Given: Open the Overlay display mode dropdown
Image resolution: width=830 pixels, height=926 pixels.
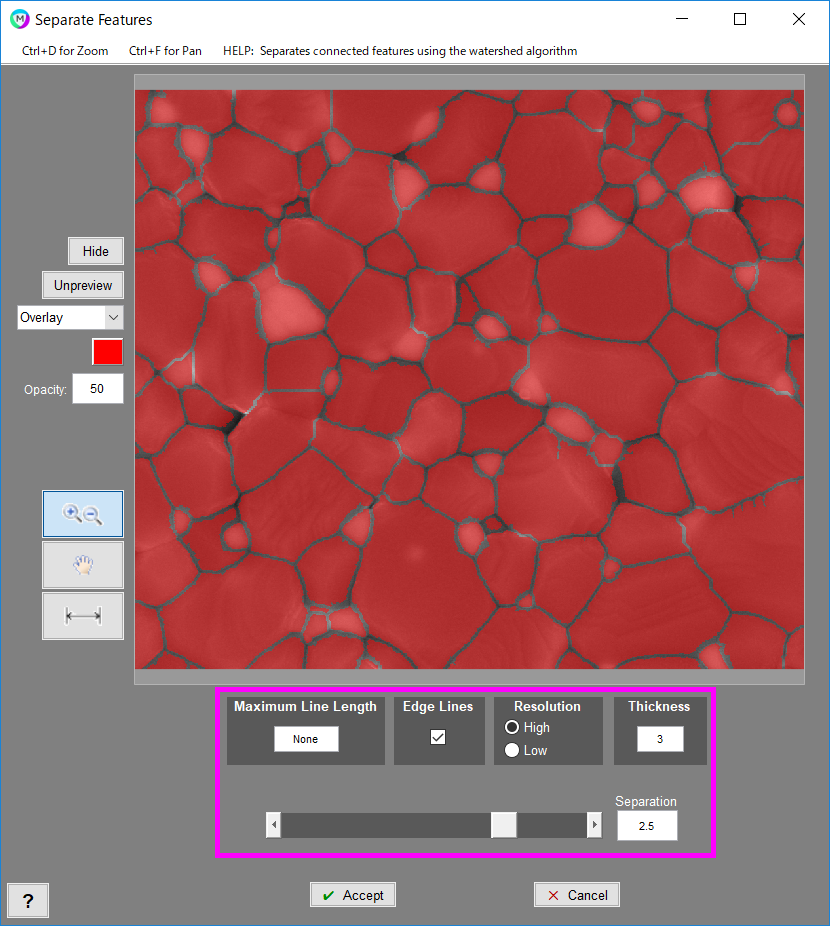Looking at the screenshot, I should (x=70, y=317).
